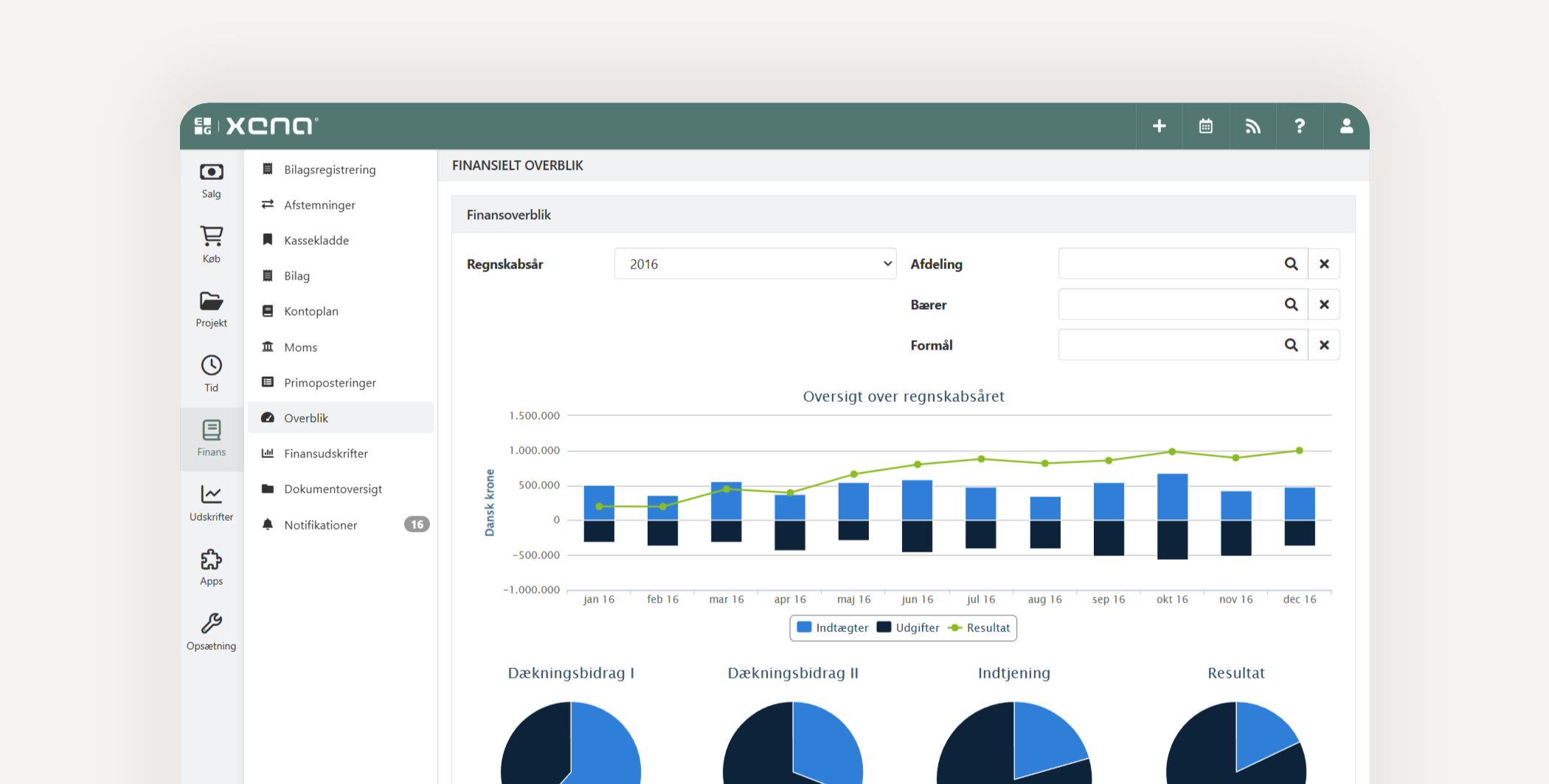Screen dimensions: 1549x784
Task: Select the Overblik menu item
Action: (x=341, y=418)
